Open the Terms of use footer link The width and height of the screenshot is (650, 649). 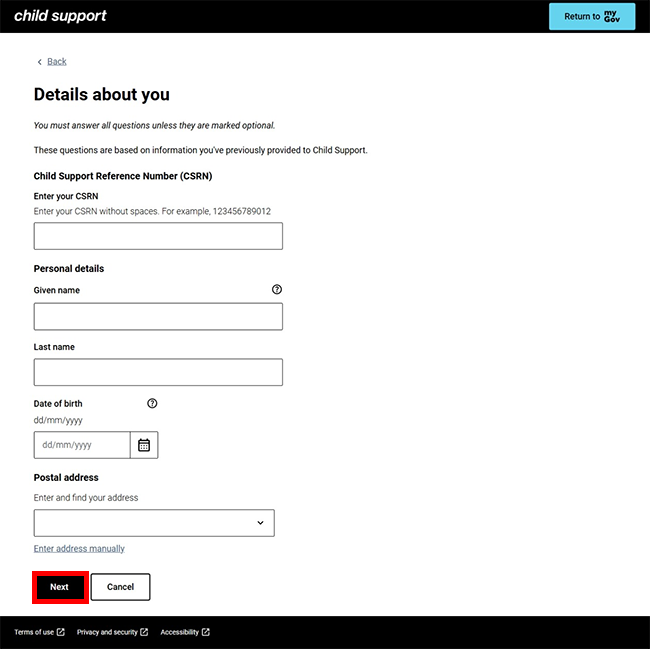point(34,632)
